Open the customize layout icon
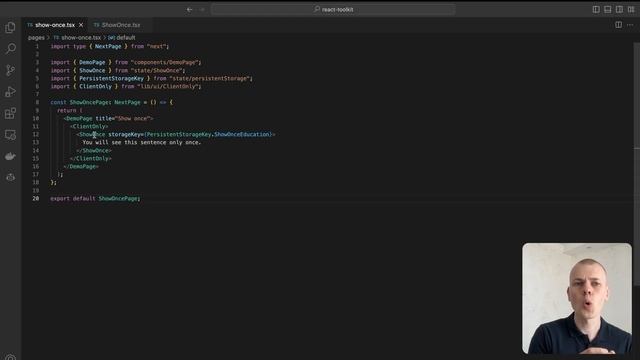This screenshot has height=360, width=640. click(631, 9)
